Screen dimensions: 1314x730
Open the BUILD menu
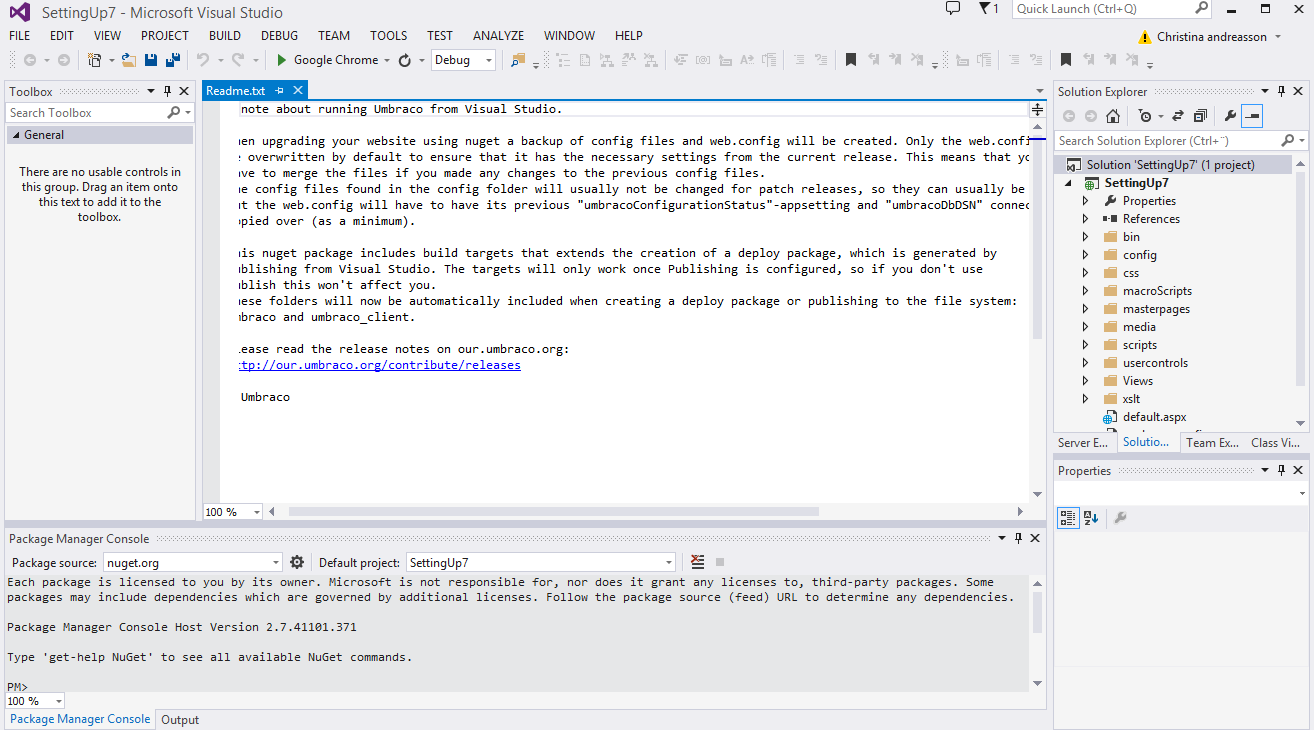click(x=225, y=35)
